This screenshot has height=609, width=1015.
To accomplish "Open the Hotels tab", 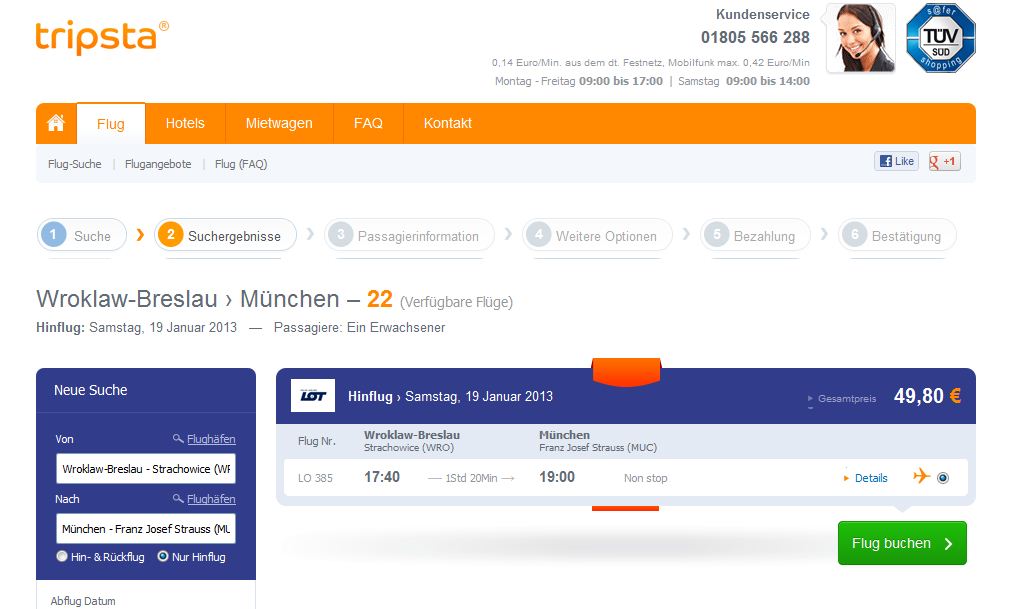I will tap(185, 123).
